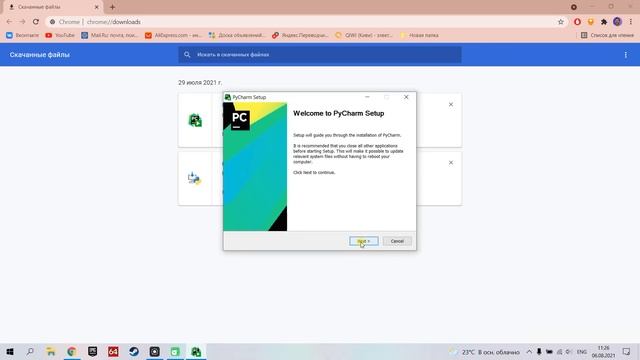Click the PyCharm installer file icon in downloads
Image resolution: width=640 pixels, height=360 pixels.
195,120
